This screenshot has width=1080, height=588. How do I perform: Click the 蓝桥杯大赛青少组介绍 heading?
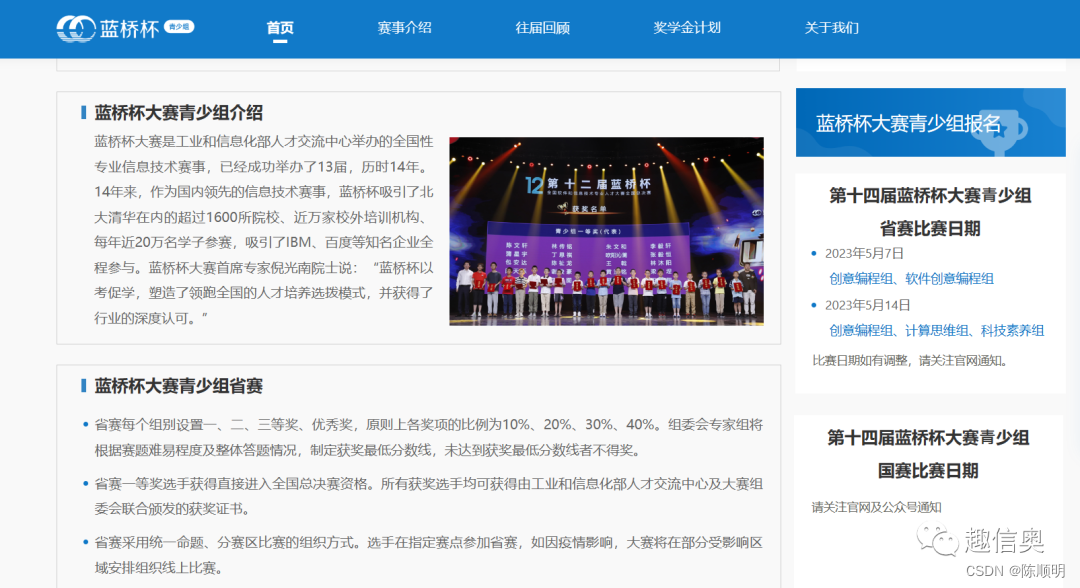click(x=178, y=112)
